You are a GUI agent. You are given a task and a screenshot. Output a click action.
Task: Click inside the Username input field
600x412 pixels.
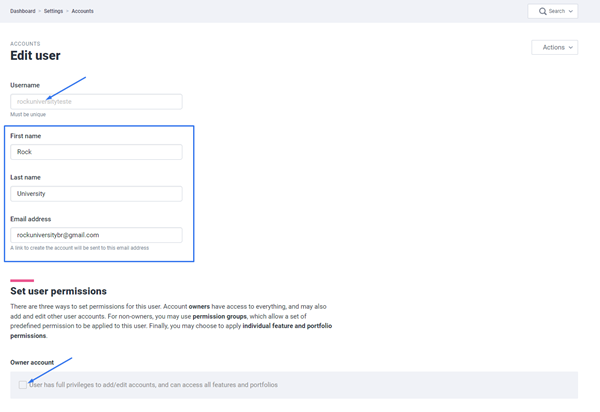(96, 101)
